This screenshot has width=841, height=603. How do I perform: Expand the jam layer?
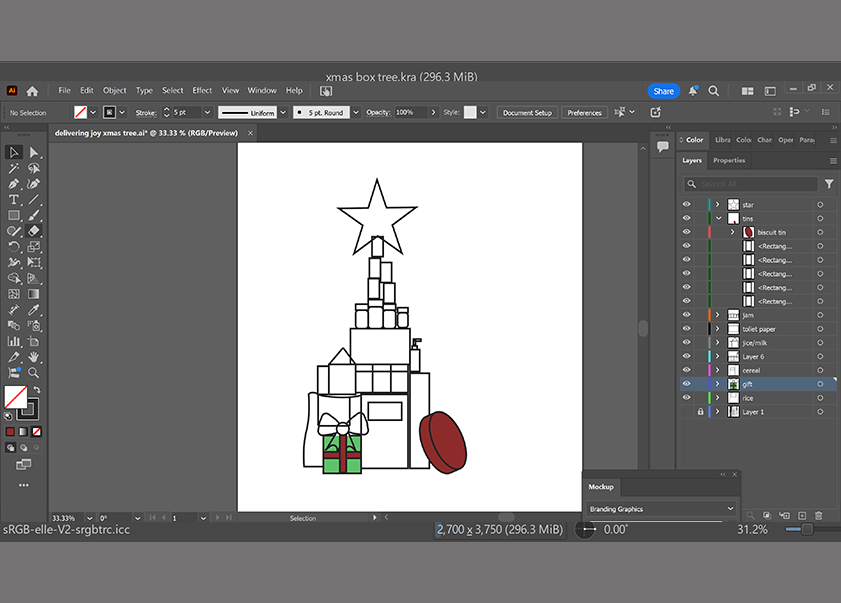(717, 315)
